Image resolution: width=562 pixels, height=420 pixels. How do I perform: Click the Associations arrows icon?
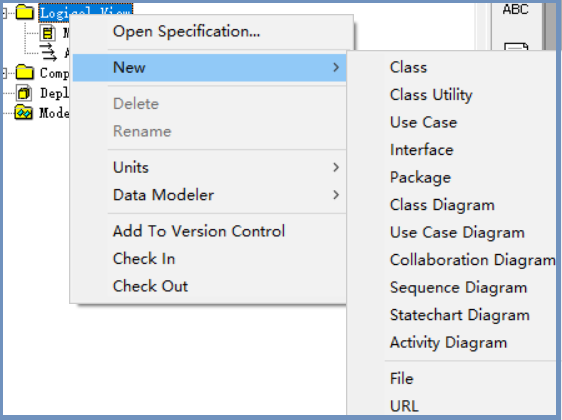pyautogui.click(x=48, y=53)
